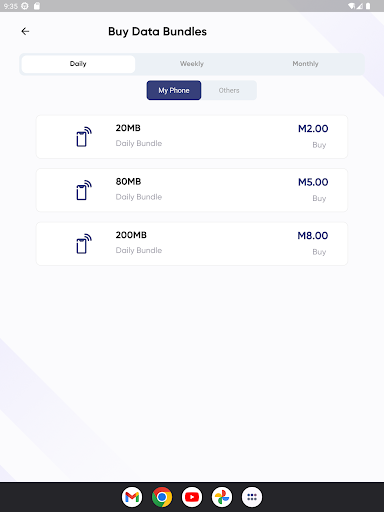Open the app drawer grid icon

click(252, 497)
